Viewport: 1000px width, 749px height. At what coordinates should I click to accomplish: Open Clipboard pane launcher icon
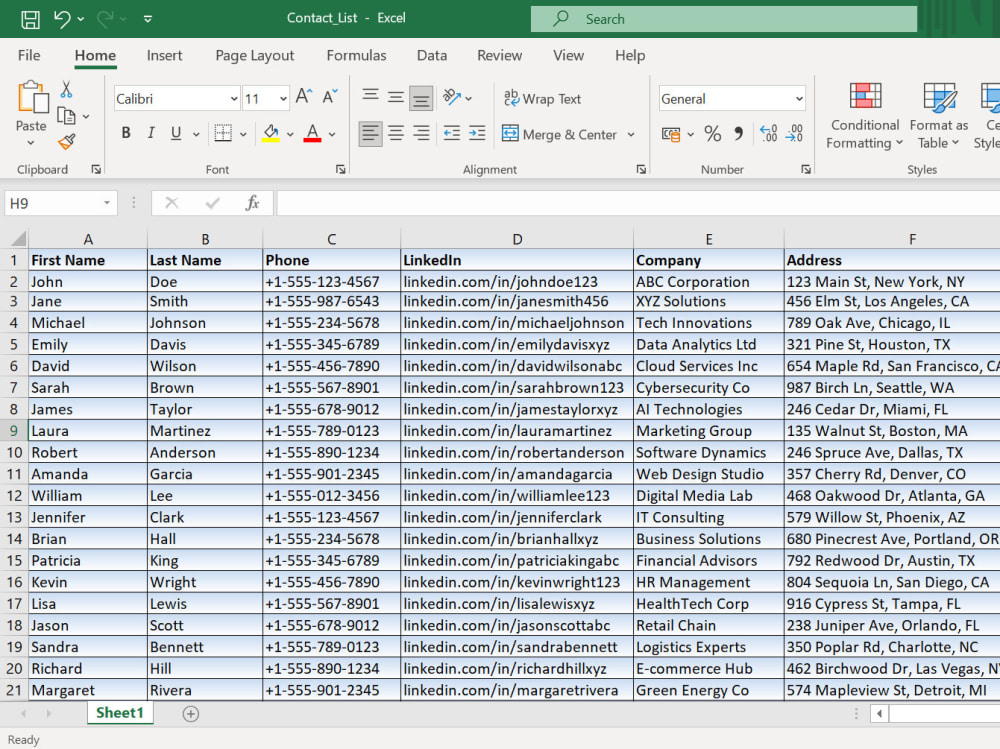pos(96,169)
